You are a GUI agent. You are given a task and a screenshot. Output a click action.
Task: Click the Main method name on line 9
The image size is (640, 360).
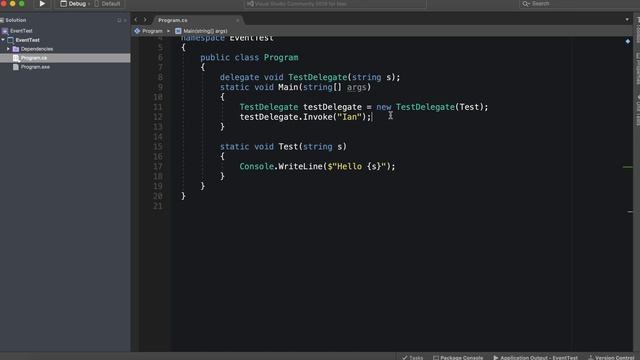coord(288,87)
